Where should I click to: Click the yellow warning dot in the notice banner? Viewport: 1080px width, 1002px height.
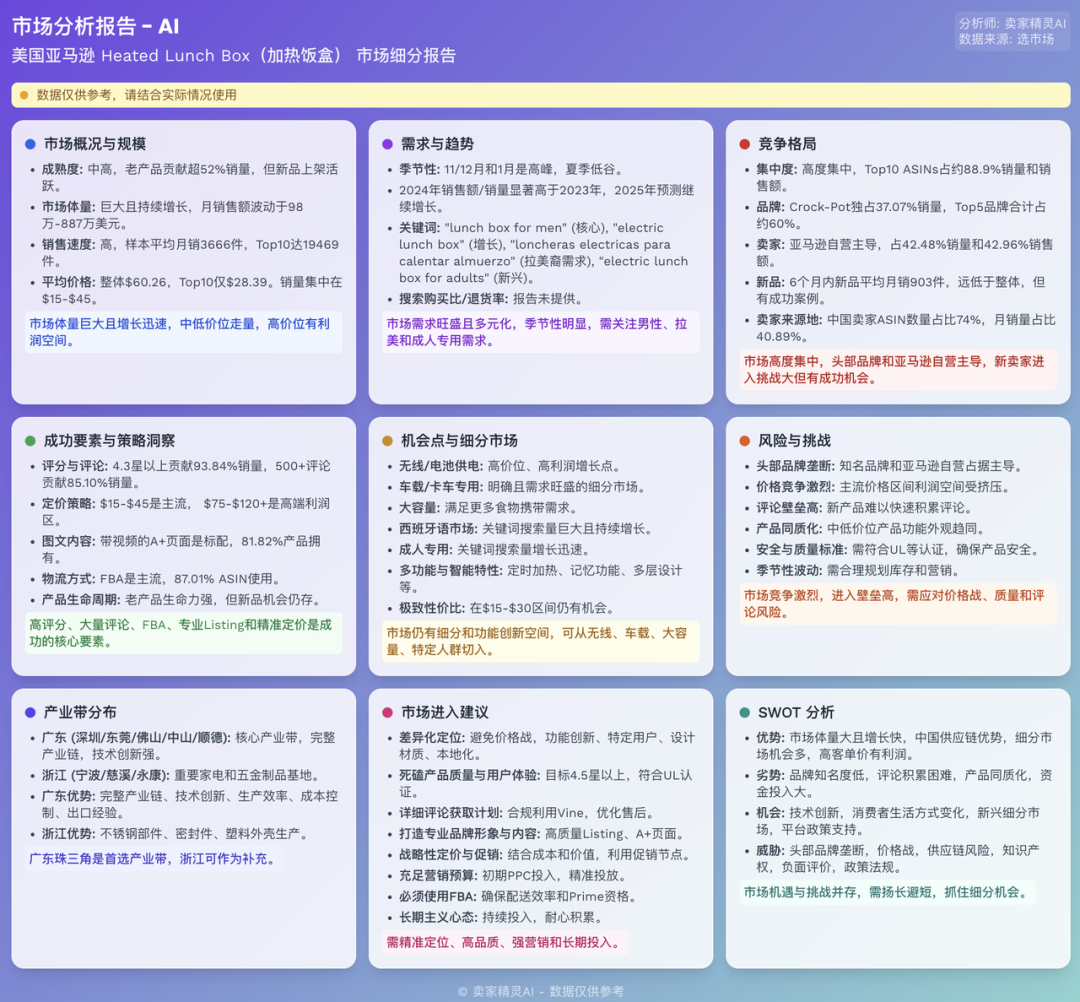[x=23, y=95]
